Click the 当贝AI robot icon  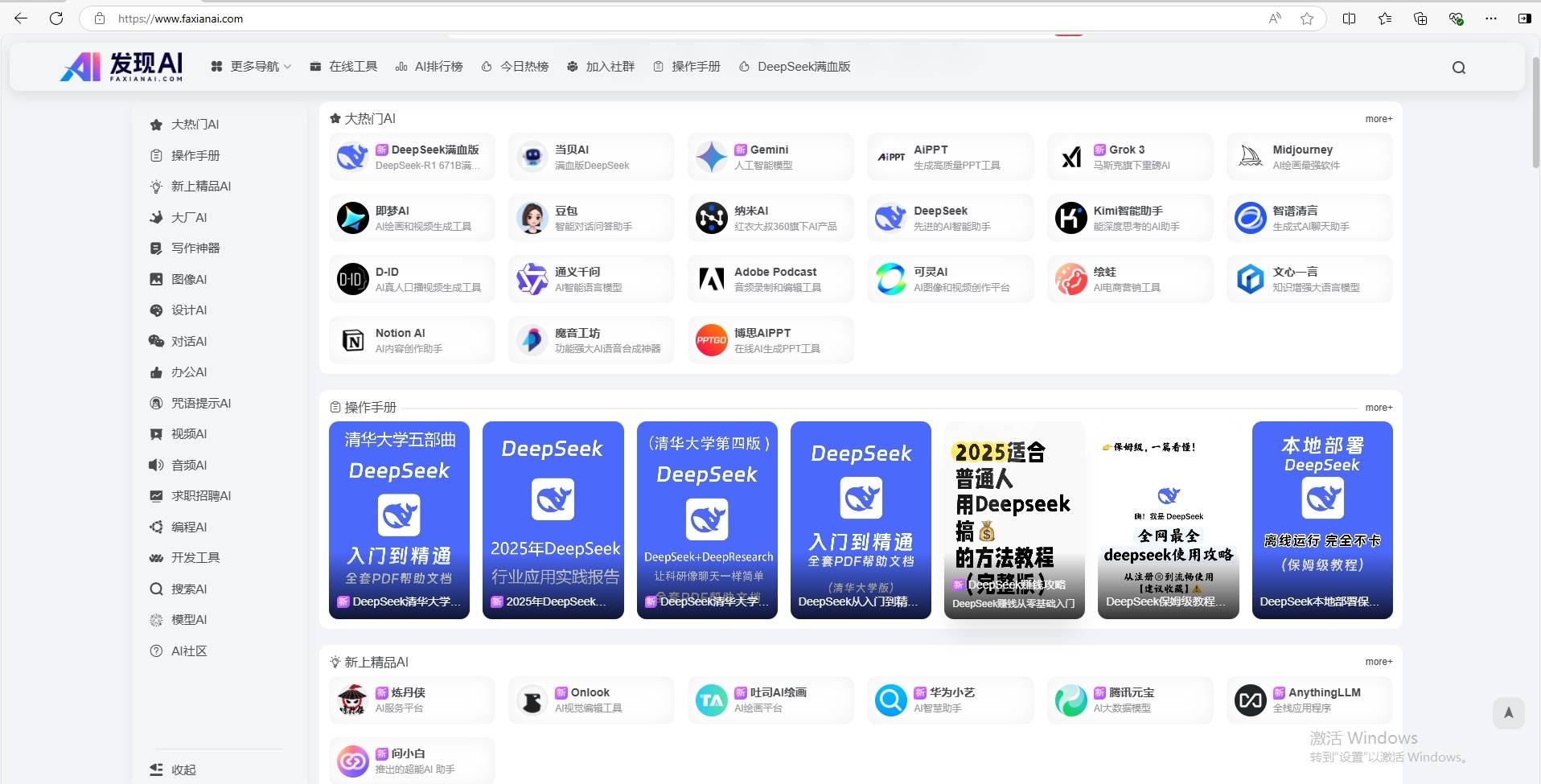pyautogui.click(x=532, y=157)
